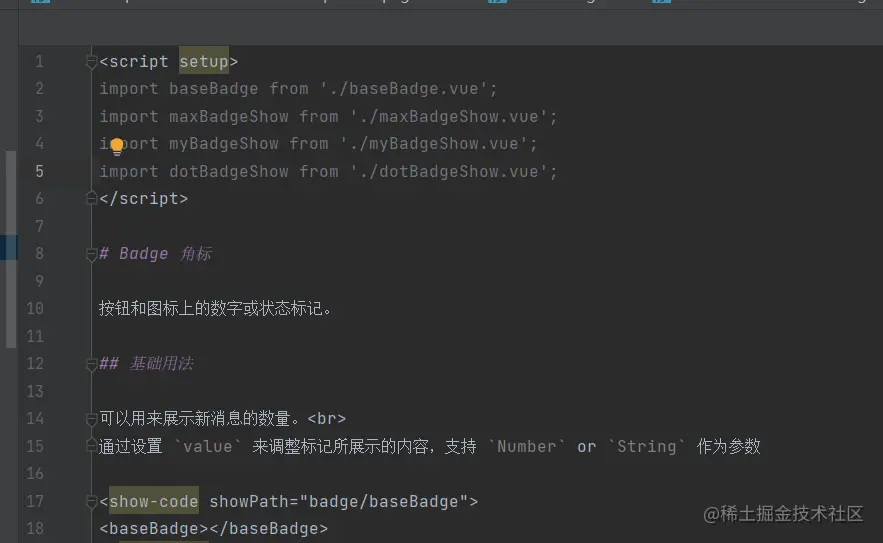Click the '# Badge 角标' heading text

155,253
